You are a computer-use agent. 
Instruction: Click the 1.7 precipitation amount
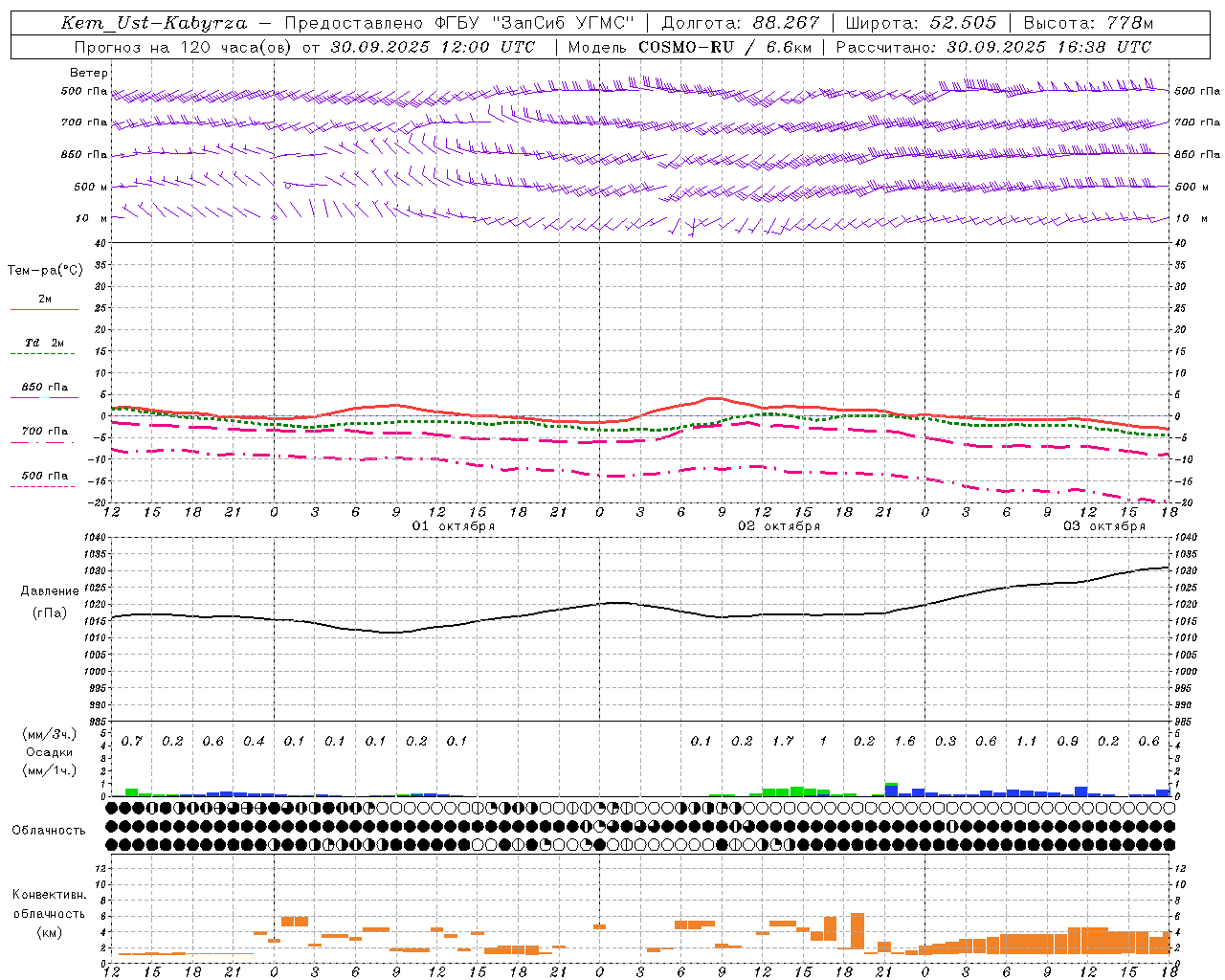[x=783, y=742]
